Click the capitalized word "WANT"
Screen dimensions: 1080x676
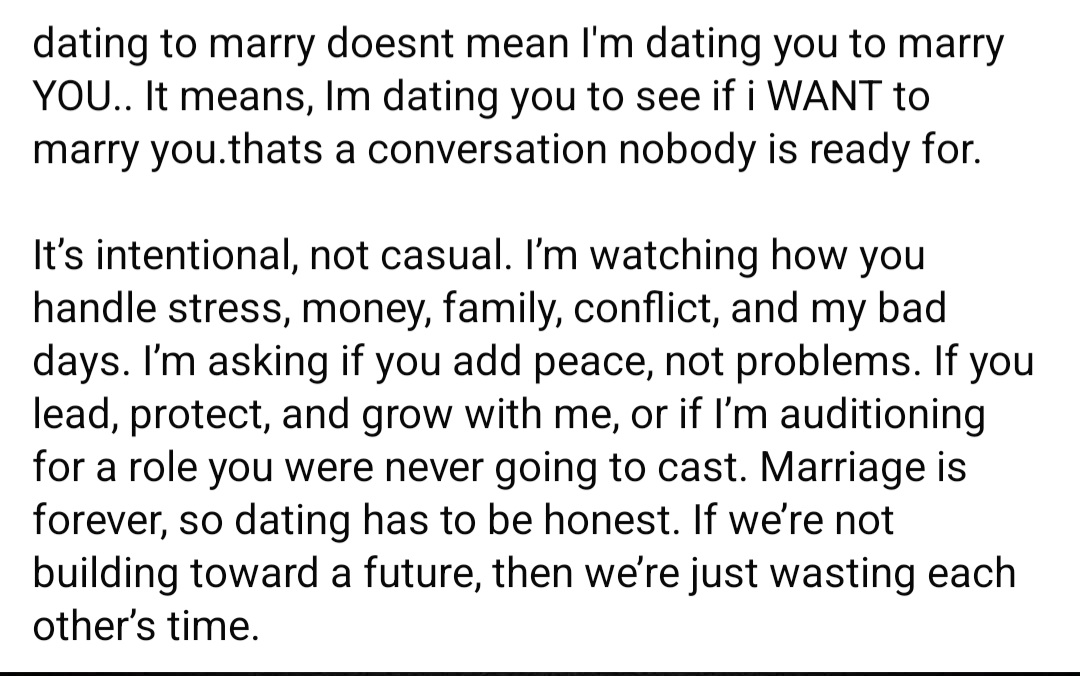(x=824, y=96)
